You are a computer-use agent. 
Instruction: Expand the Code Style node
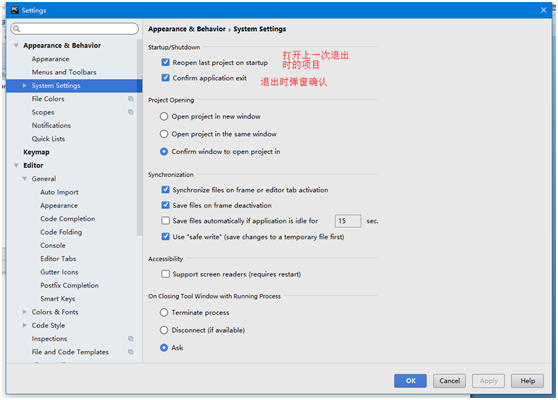(25, 325)
